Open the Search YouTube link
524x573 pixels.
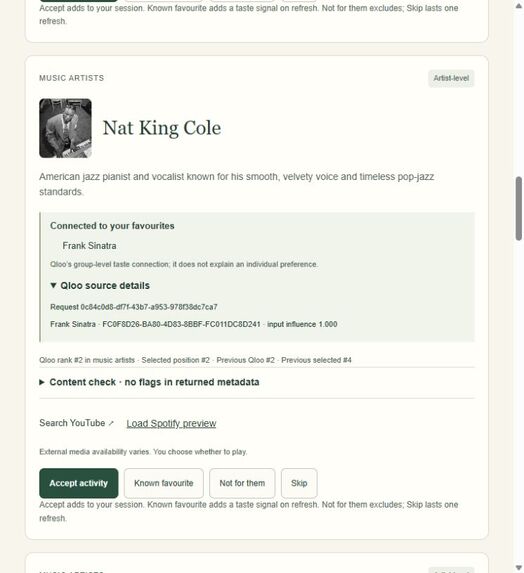(x=72, y=423)
